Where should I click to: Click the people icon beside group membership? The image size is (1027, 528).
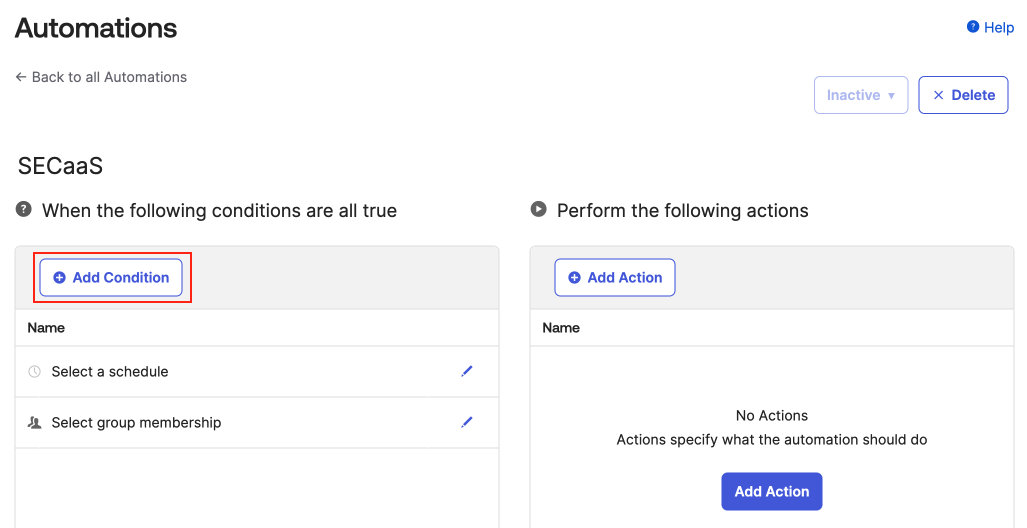pyautogui.click(x=35, y=423)
